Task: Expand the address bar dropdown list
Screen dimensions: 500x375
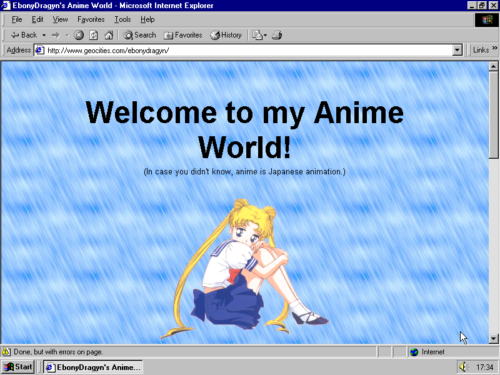Action: click(457, 50)
